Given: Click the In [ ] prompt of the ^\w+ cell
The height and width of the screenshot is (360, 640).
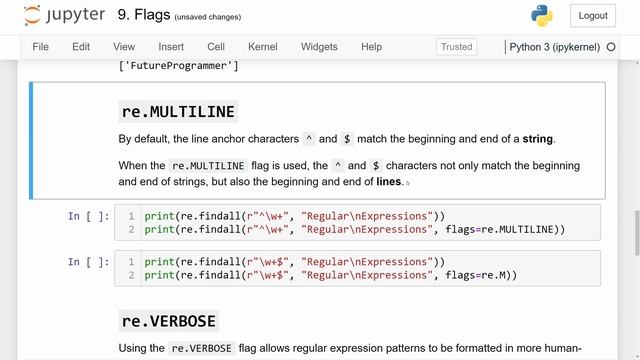Looking at the screenshot, I should pyautogui.click(x=89, y=216).
